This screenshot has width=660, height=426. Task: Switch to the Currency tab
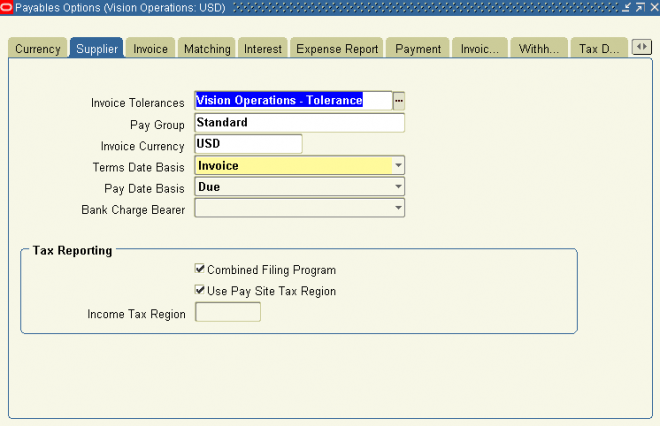tap(37, 49)
